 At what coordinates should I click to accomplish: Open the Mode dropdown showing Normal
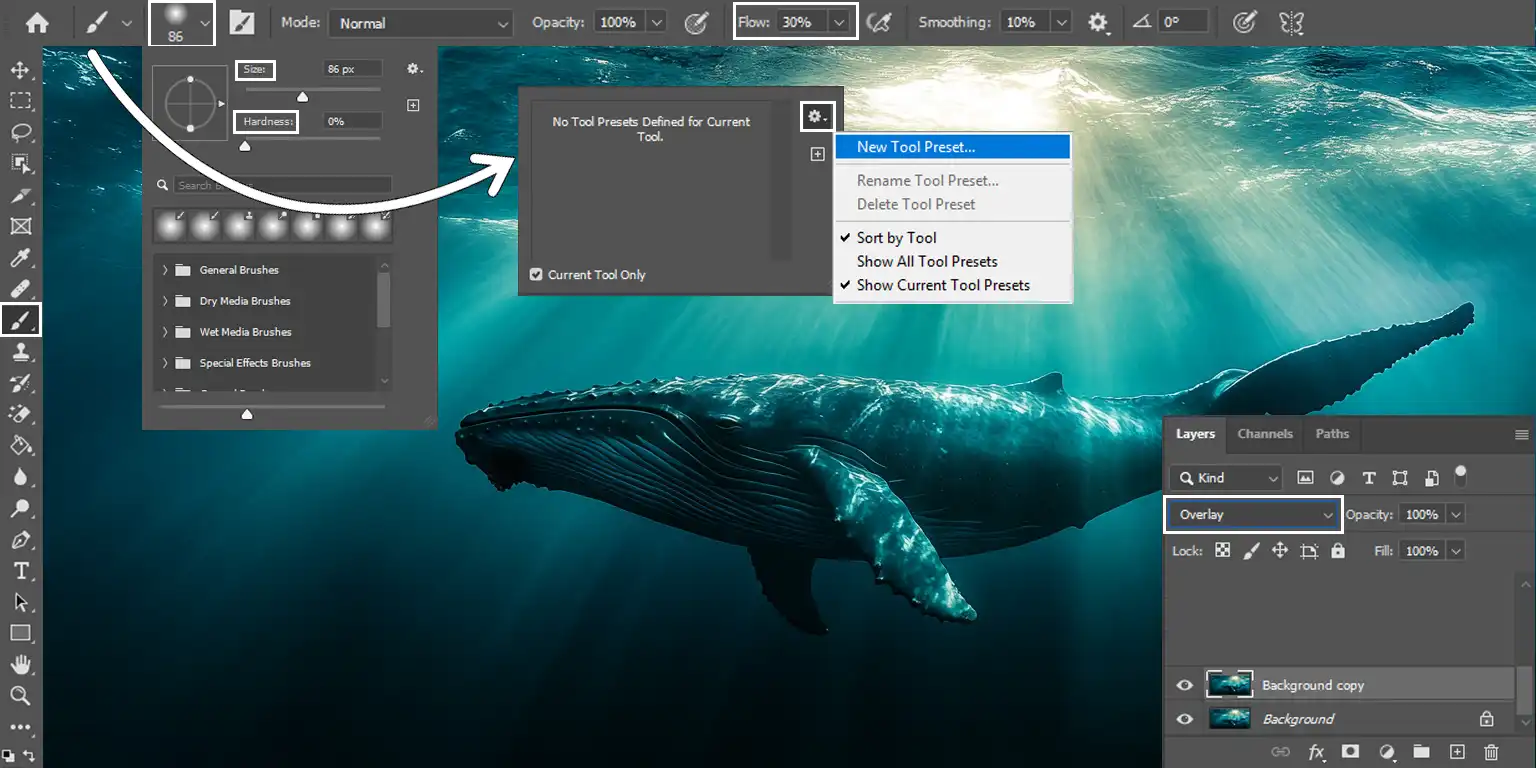421,23
